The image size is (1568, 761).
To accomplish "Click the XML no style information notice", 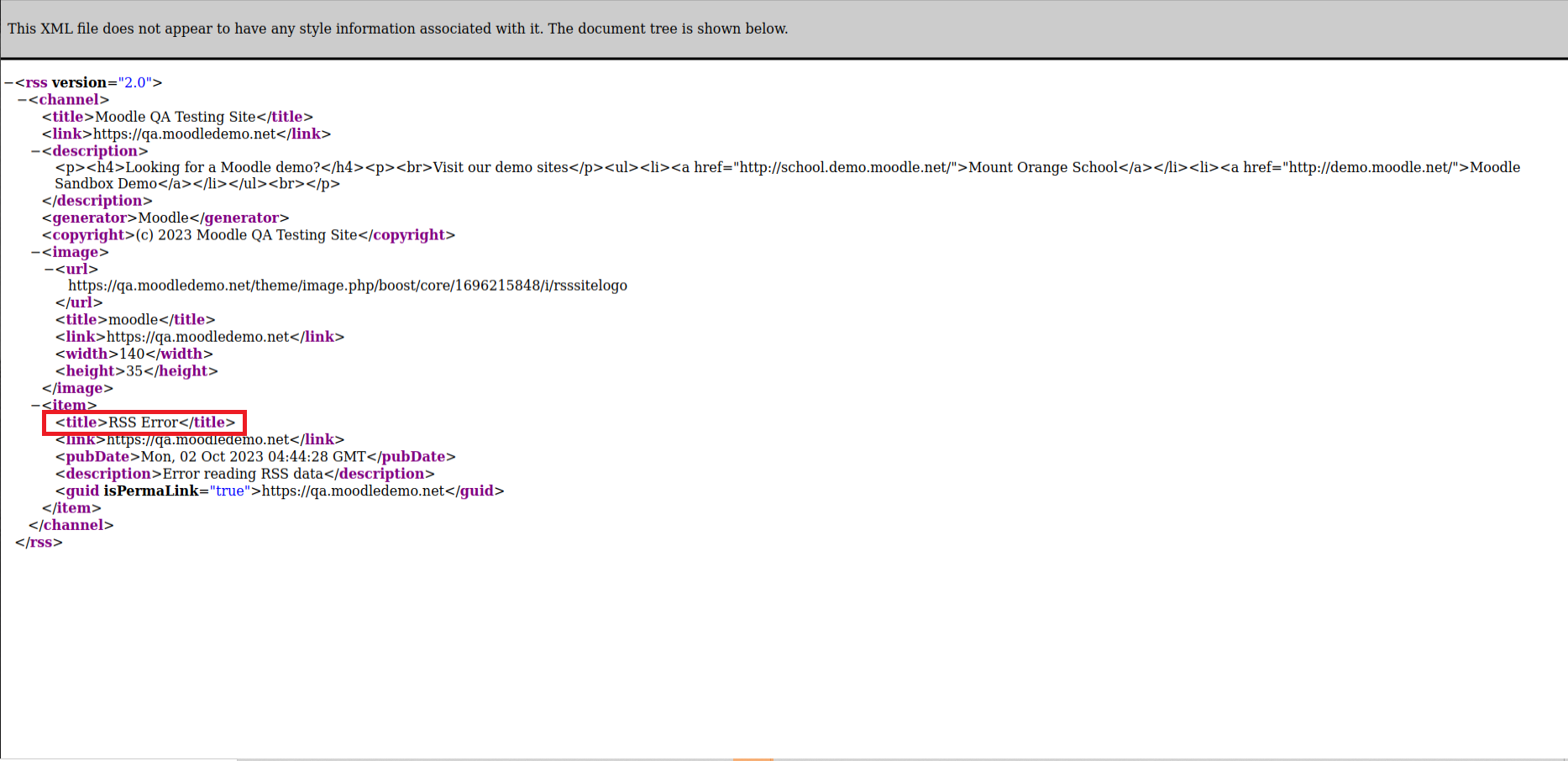I will [397, 29].
